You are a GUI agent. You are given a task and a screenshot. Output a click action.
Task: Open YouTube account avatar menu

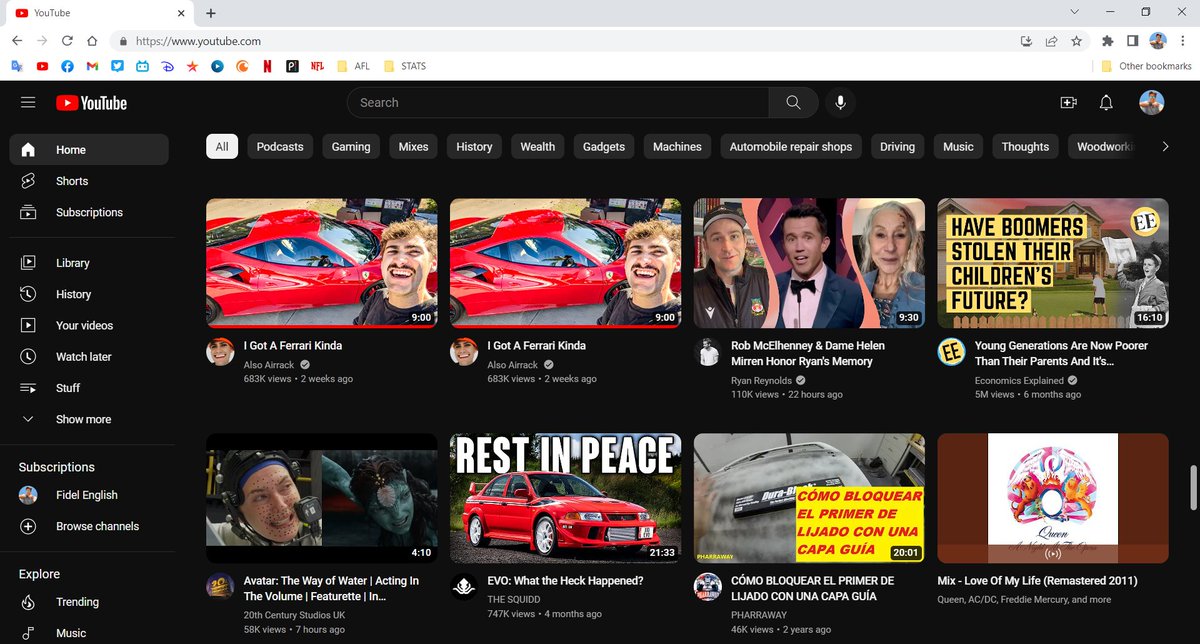[x=1151, y=103]
